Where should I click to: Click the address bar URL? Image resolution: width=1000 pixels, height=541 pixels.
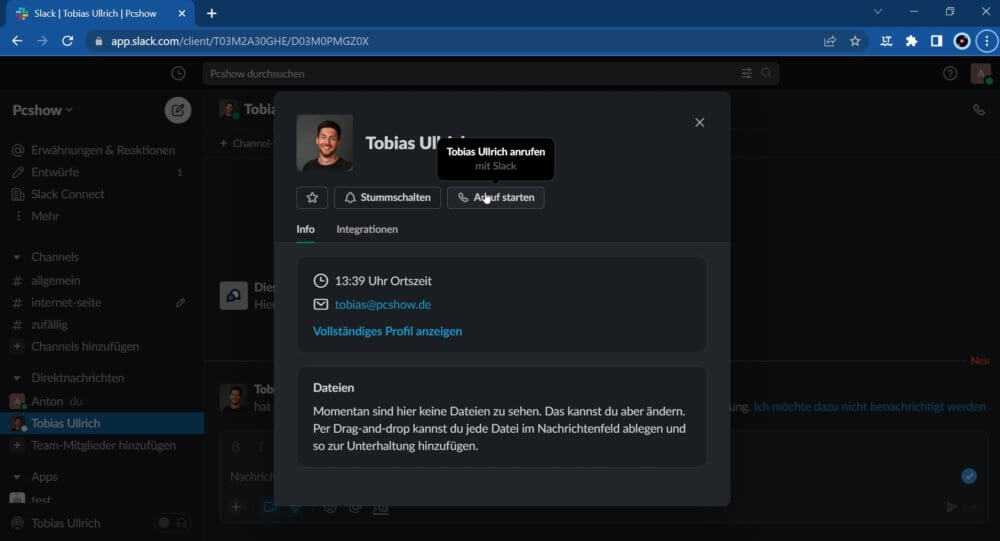click(x=240, y=41)
